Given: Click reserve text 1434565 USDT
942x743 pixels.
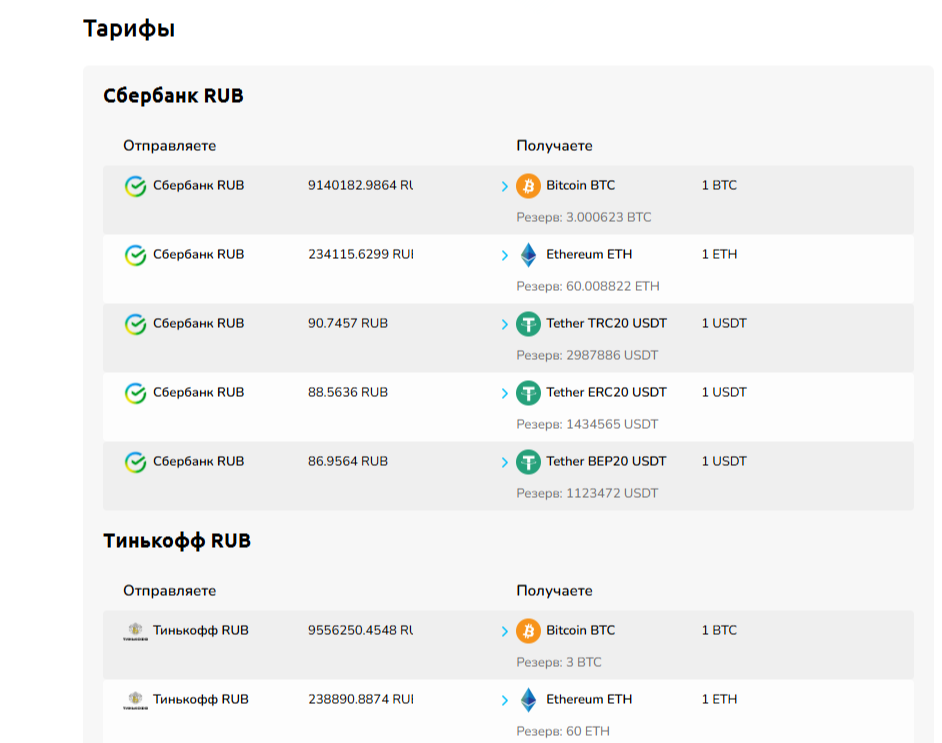Looking at the screenshot, I should [x=587, y=424].
